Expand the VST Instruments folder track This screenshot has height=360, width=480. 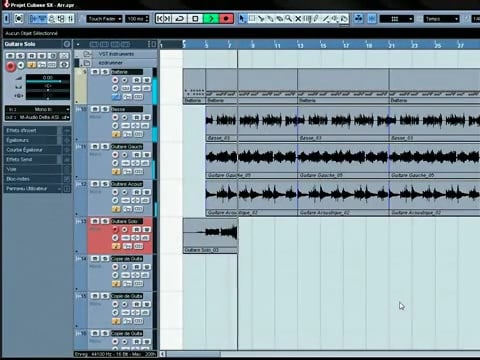point(87,54)
